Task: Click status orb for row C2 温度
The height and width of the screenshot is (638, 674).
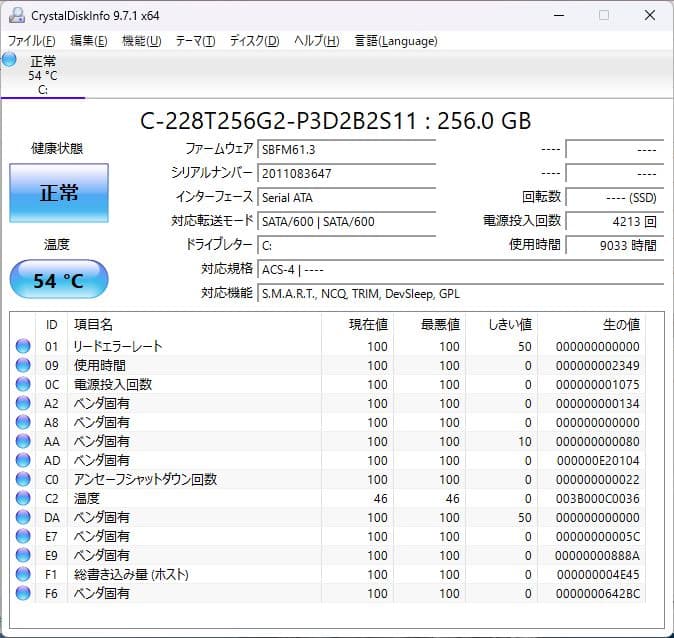Action: pos(23,498)
